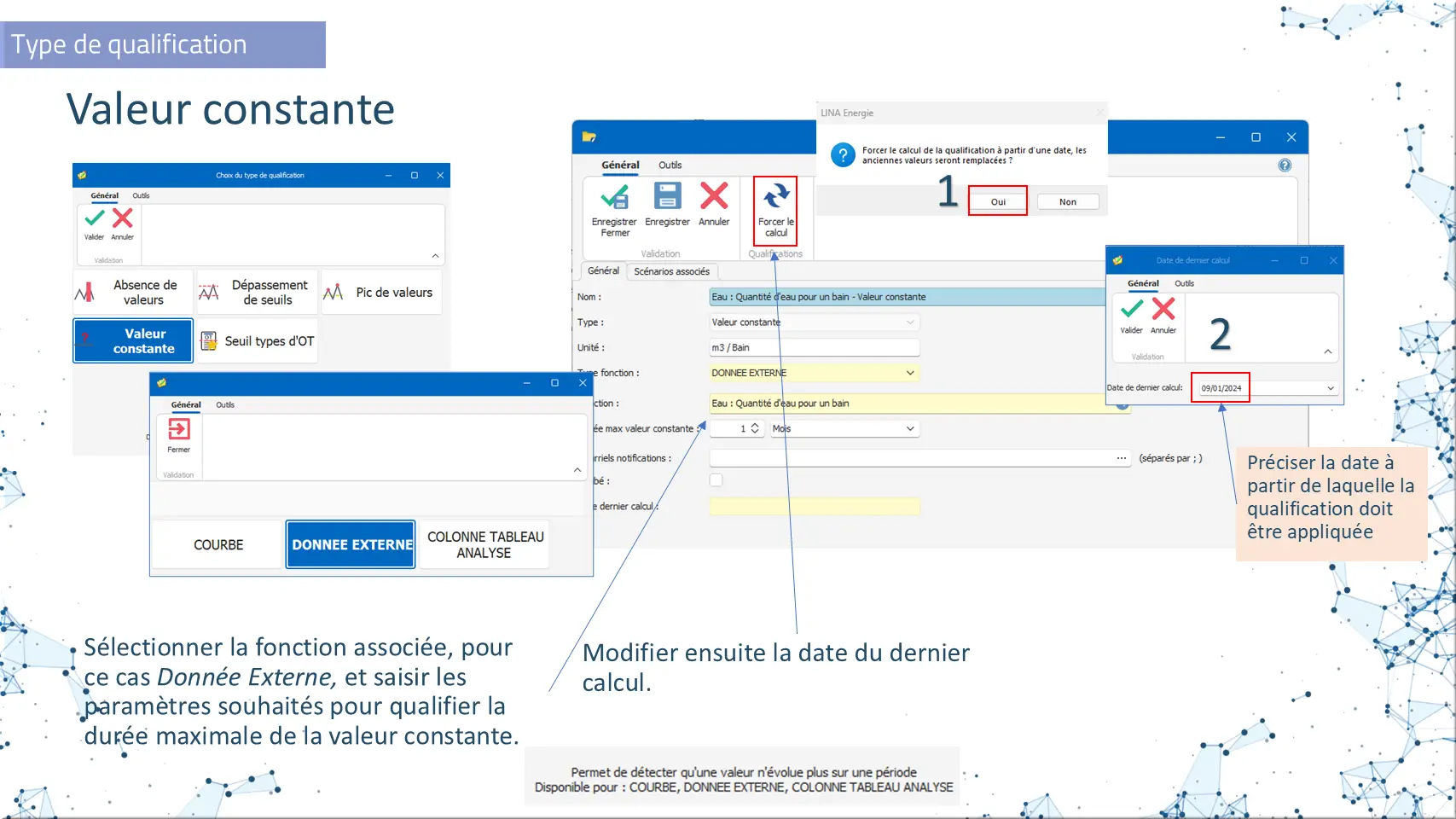Select the Valeur constante qualification type
Screen dimensions: 1456x819
tap(134, 341)
